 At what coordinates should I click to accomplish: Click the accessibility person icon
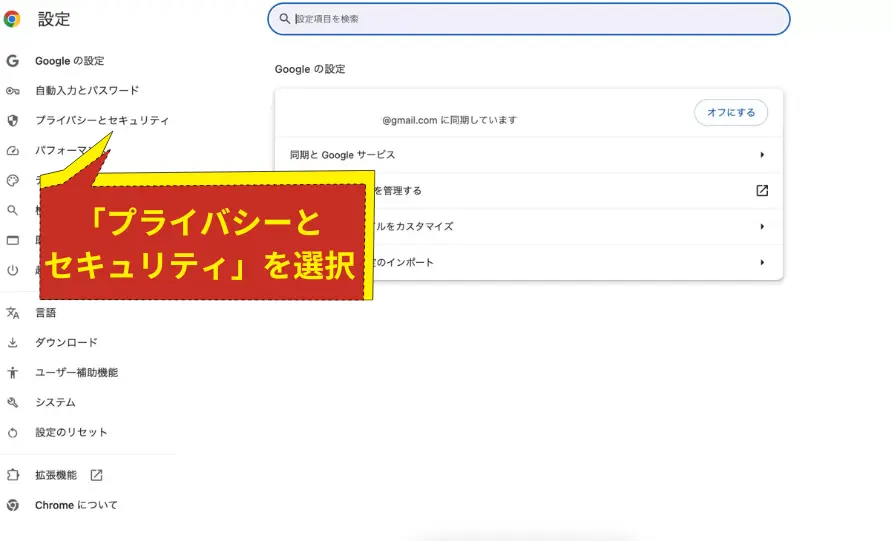pyautogui.click(x=13, y=373)
